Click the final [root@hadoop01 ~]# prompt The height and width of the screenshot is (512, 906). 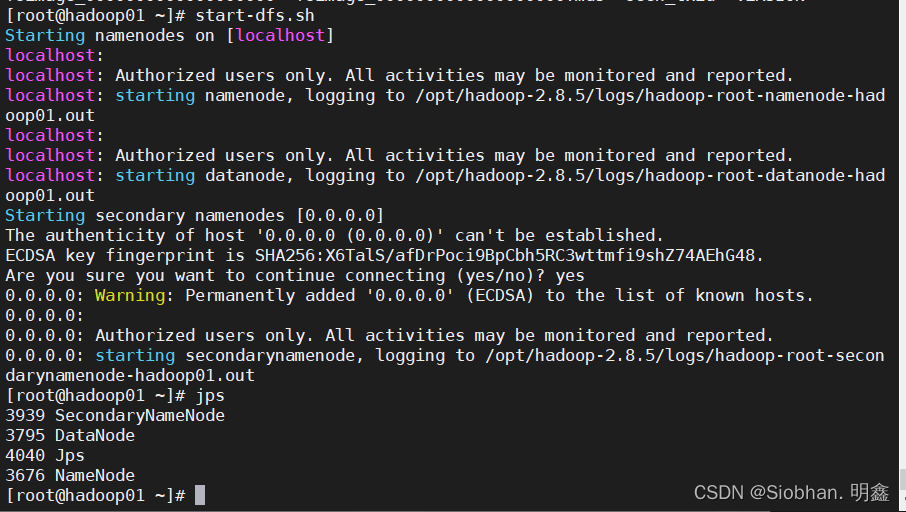tap(95, 495)
